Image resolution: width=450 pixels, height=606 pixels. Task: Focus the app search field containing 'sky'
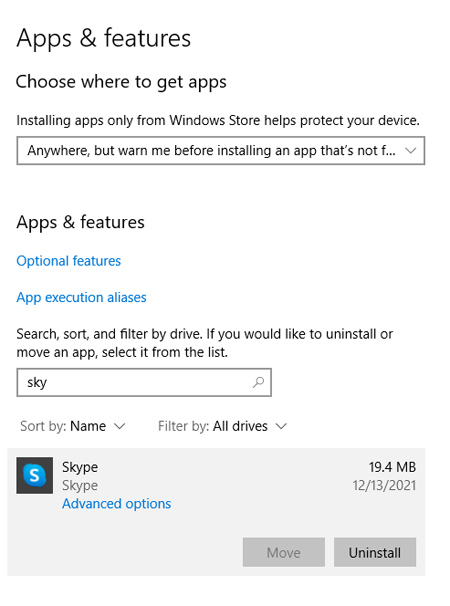144,382
